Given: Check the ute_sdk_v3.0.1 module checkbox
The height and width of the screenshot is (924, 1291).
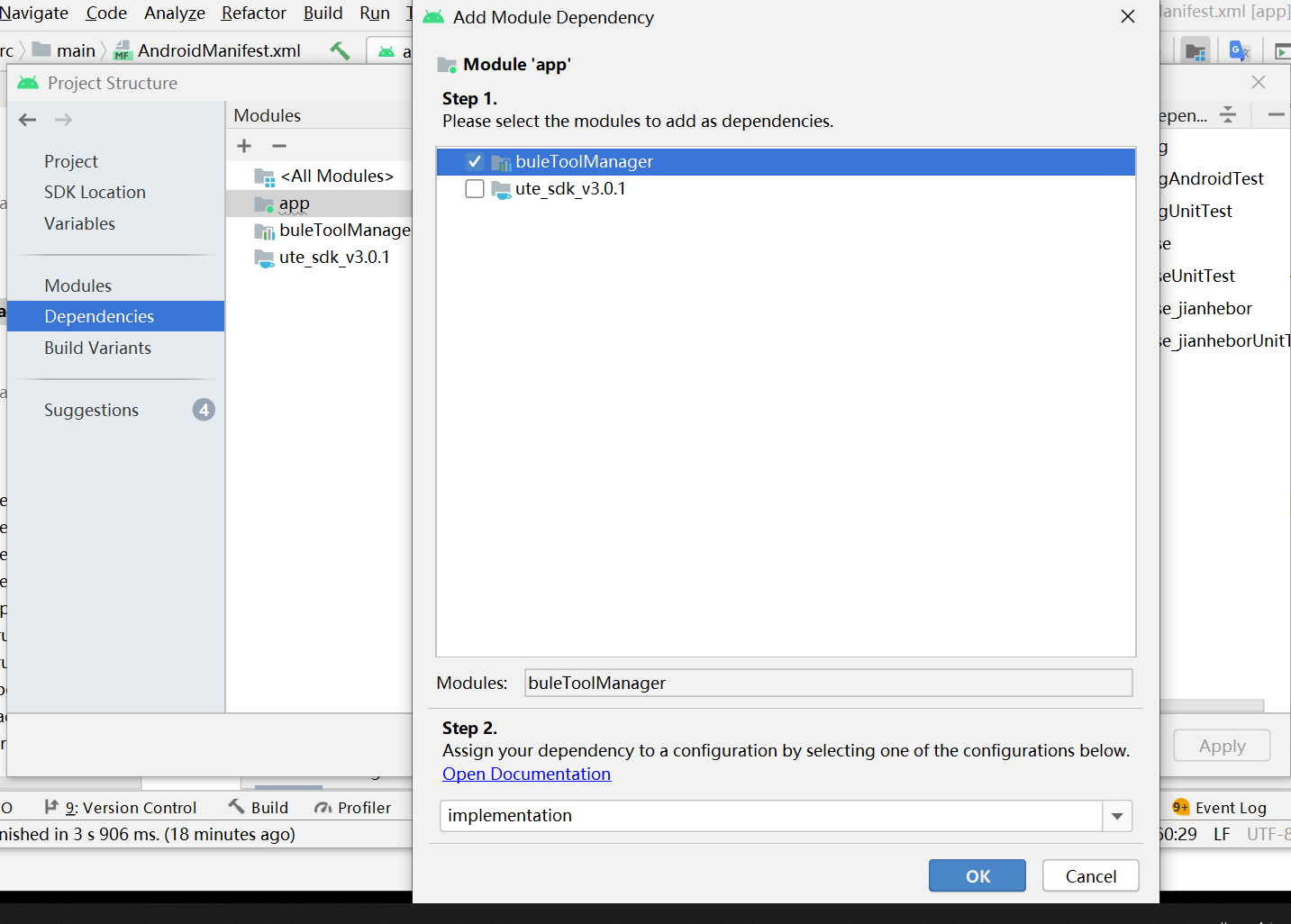Looking at the screenshot, I should [x=475, y=189].
